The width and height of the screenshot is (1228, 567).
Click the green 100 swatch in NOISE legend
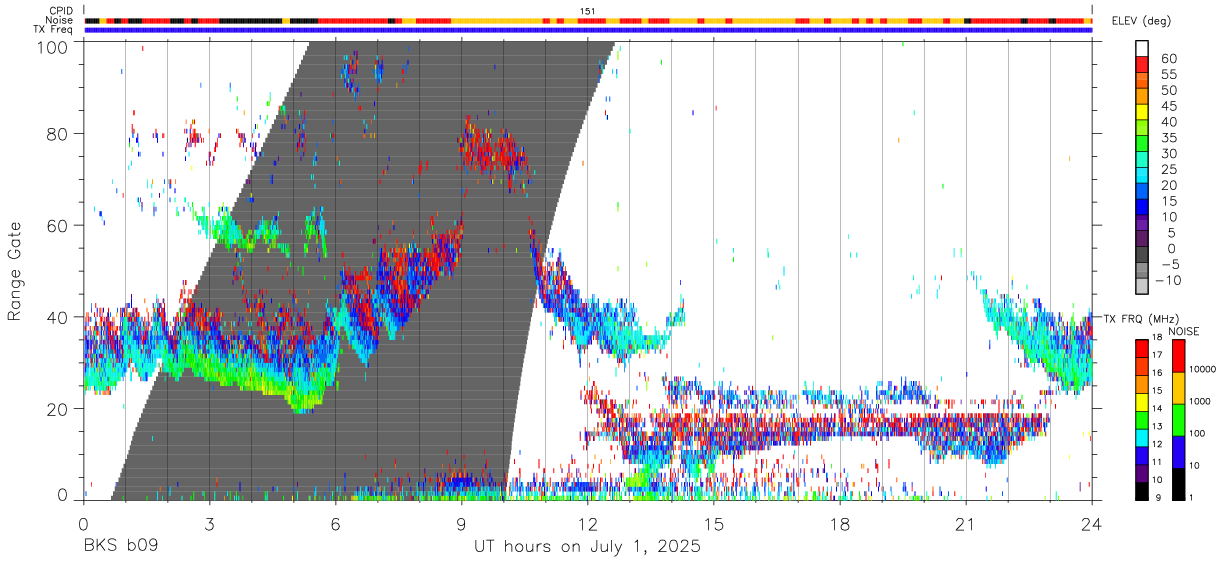click(x=1179, y=420)
